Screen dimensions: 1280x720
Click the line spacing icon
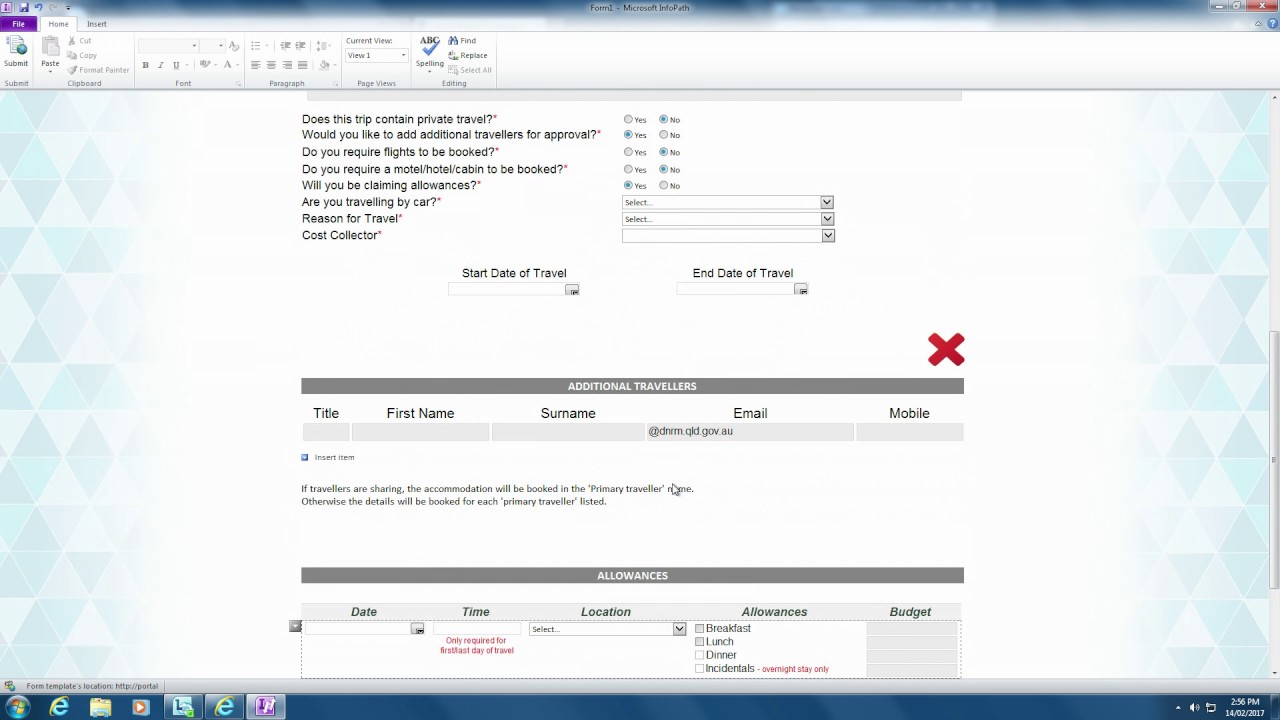point(321,46)
